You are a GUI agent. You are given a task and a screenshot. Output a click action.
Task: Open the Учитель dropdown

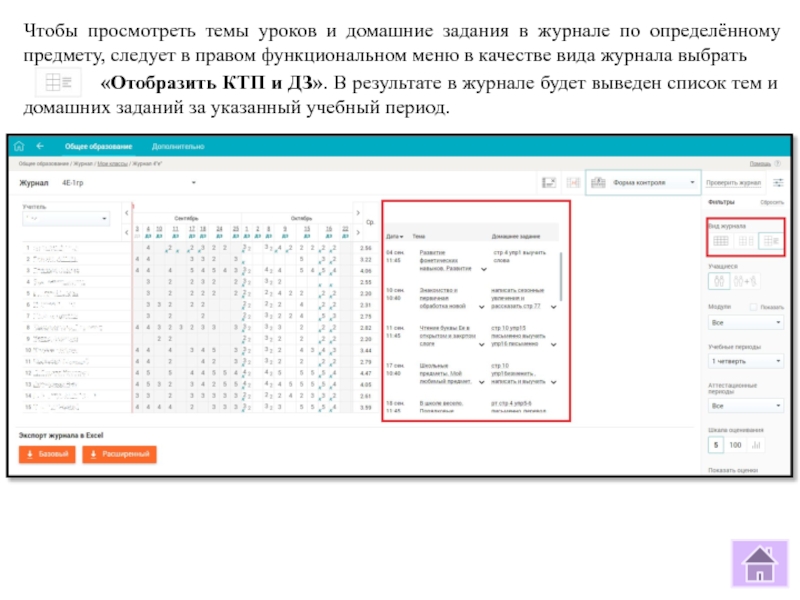[66, 218]
